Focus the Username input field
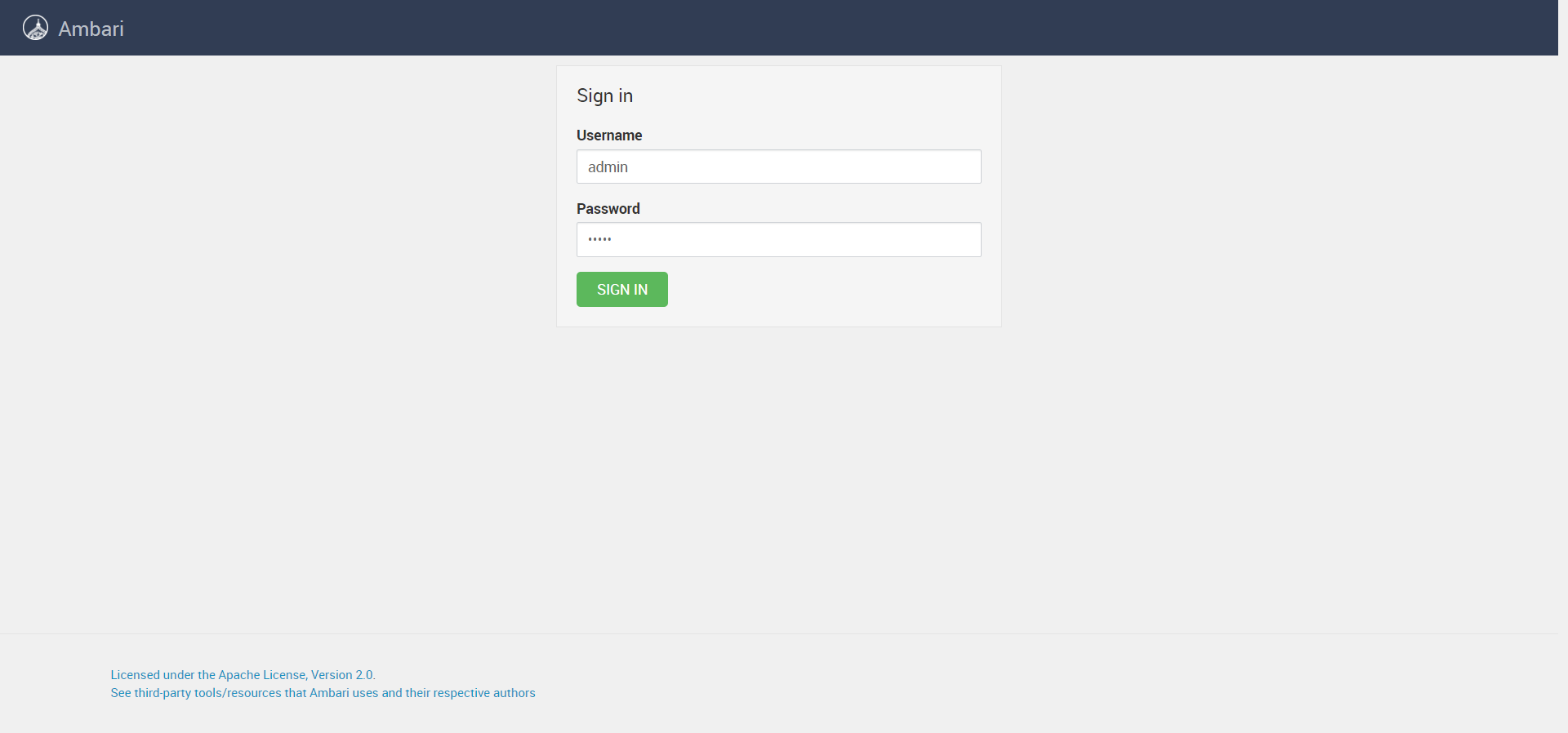The width and height of the screenshot is (1568, 733). click(778, 167)
